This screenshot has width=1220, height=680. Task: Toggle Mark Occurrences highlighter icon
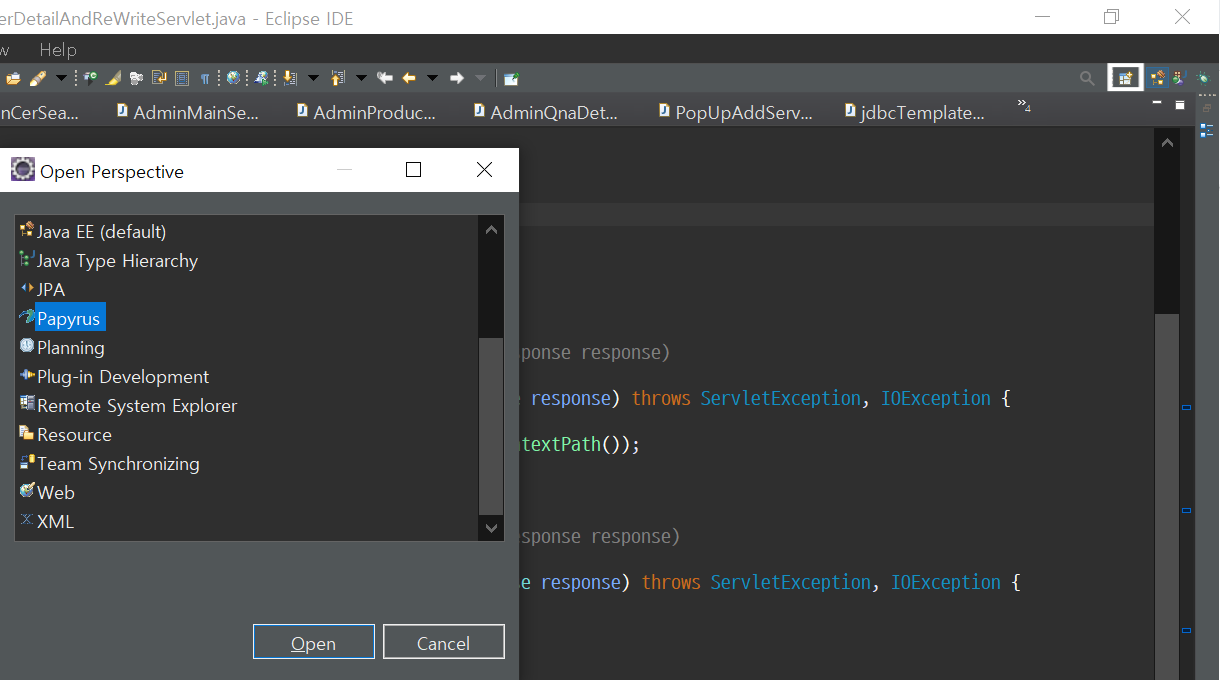tap(113, 78)
